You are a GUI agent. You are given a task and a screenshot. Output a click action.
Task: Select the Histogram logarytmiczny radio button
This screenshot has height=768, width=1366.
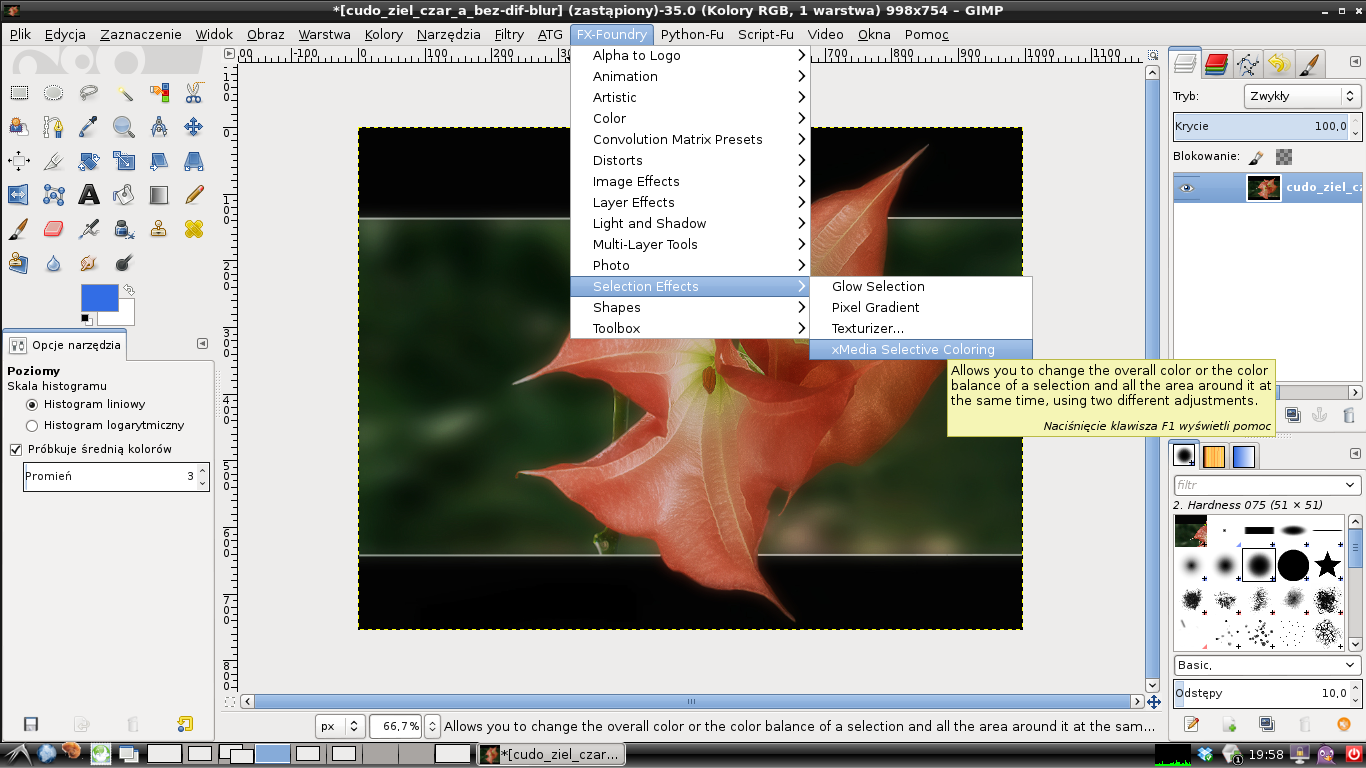(32, 425)
